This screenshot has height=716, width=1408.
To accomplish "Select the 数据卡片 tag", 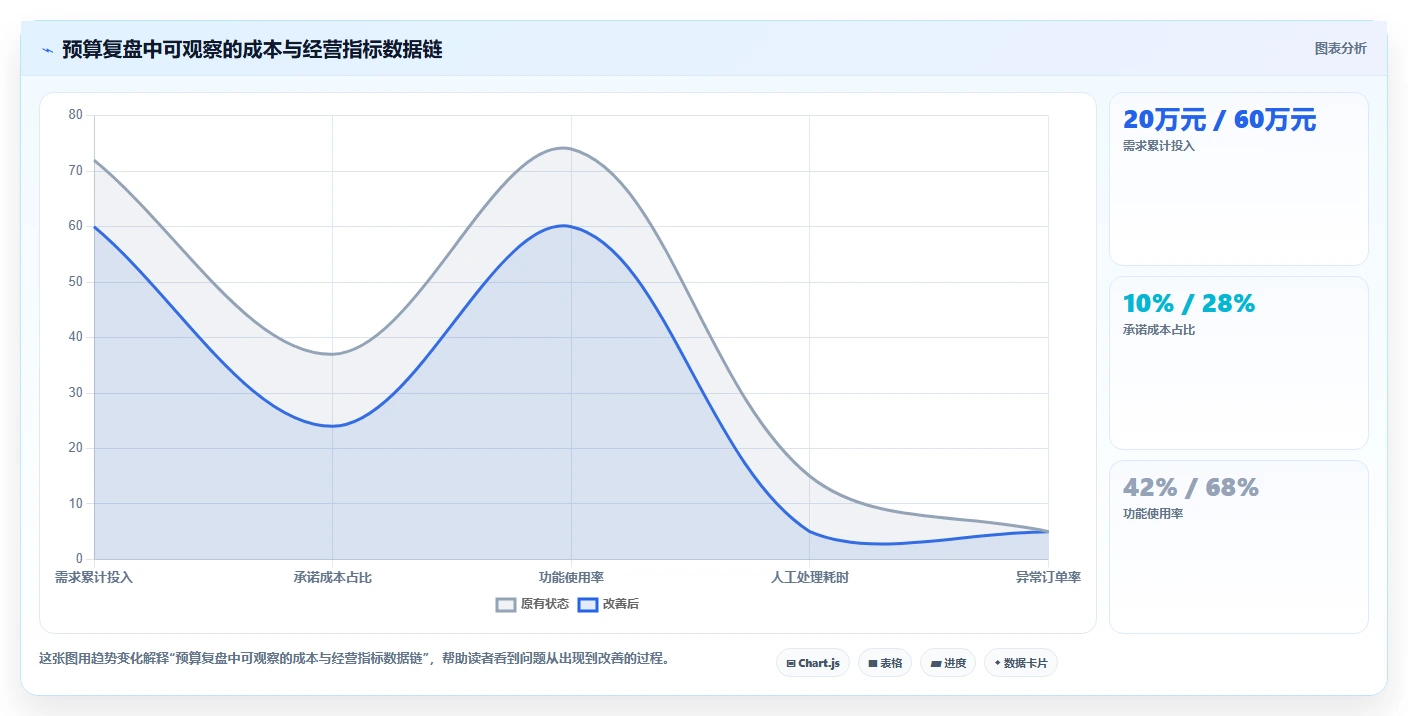I will 1021,663.
